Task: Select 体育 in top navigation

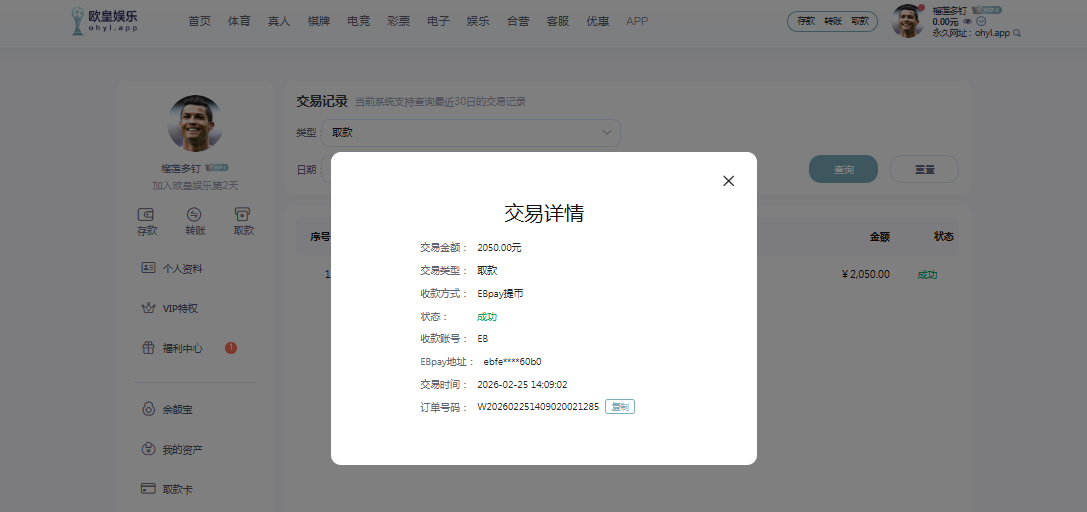Action: click(x=239, y=21)
